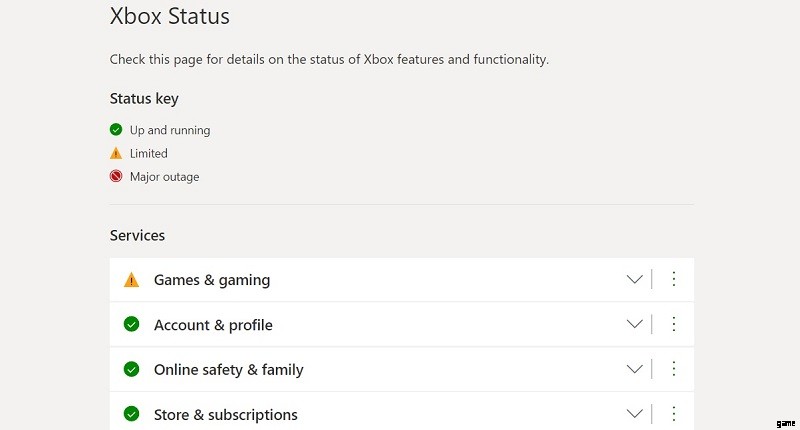This screenshot has width=800, height=430.
Task: Select the Account & profile service label
Action: (x=213, y=325)
